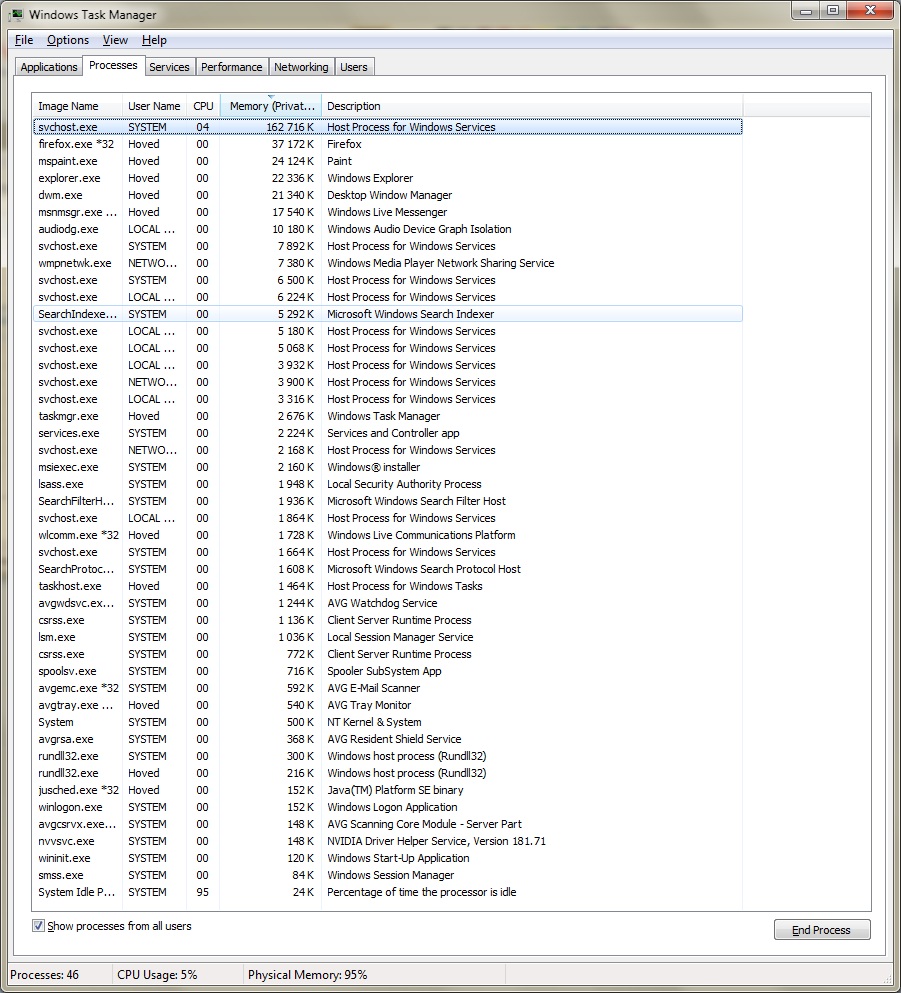Screen dimensions: 901x993
Task: Open the File menu
Action: [x=24, y=40]
